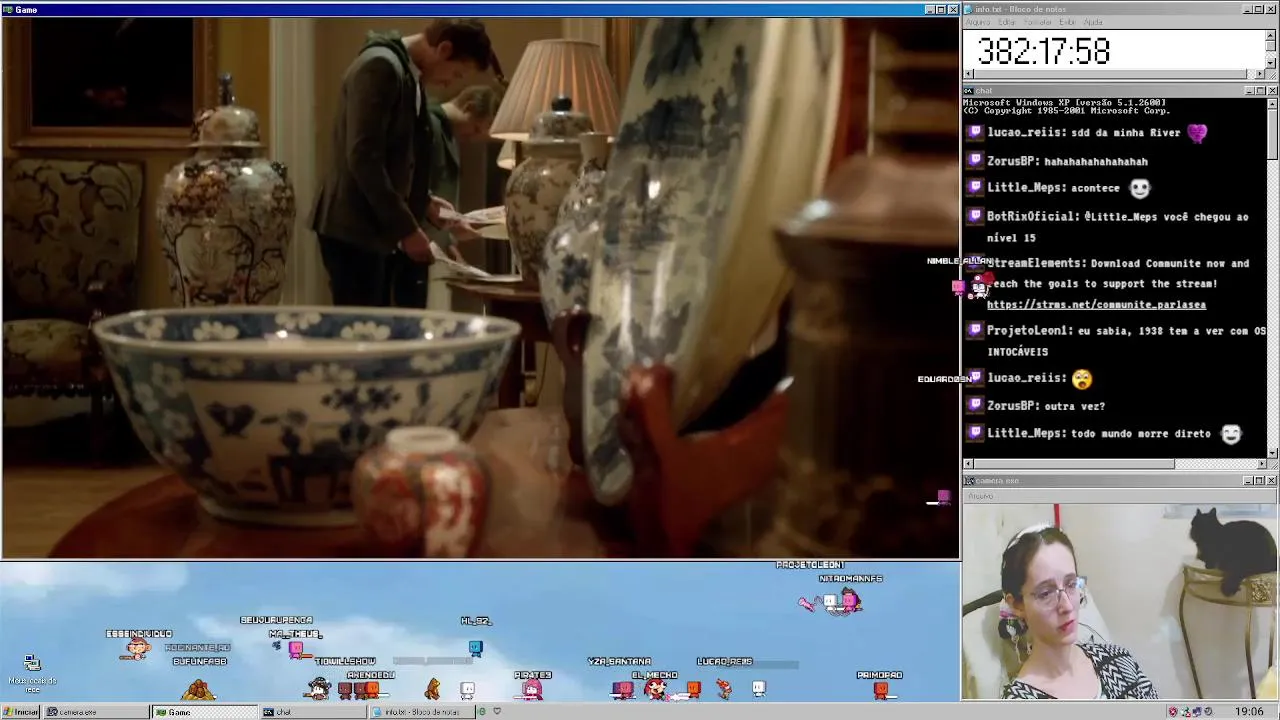Click the 19:06 system clock
Screen dimensions: 1280x720
tap(1248, 712)
